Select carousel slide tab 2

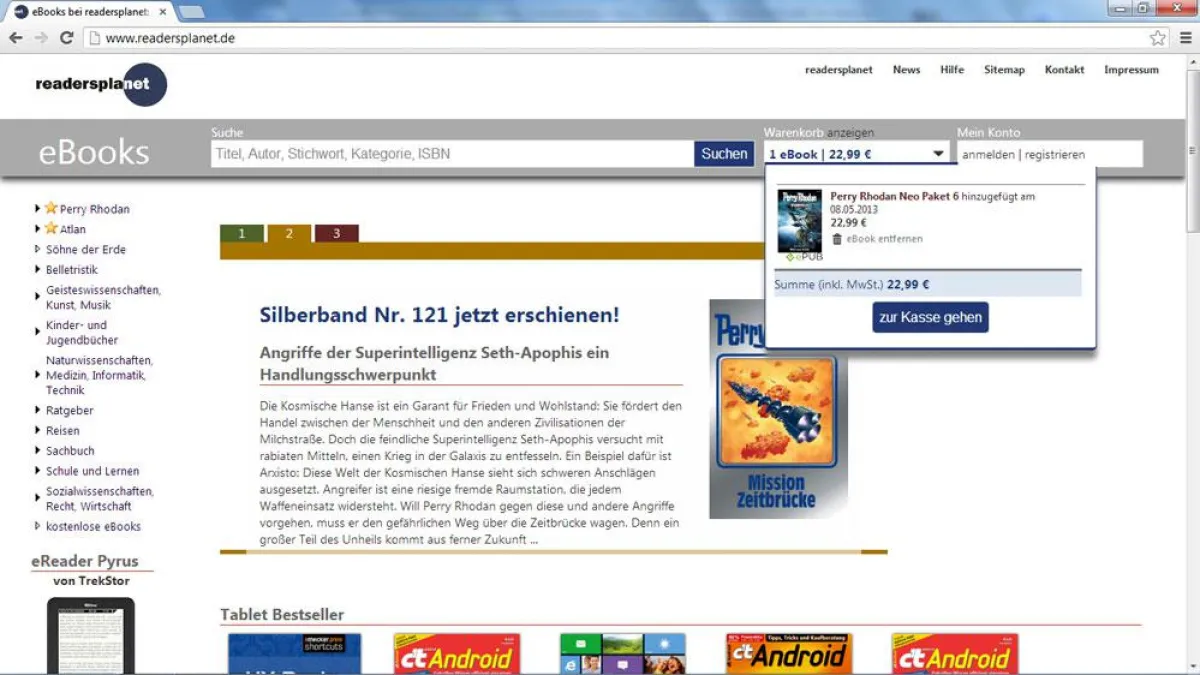(x=290, y=233)
